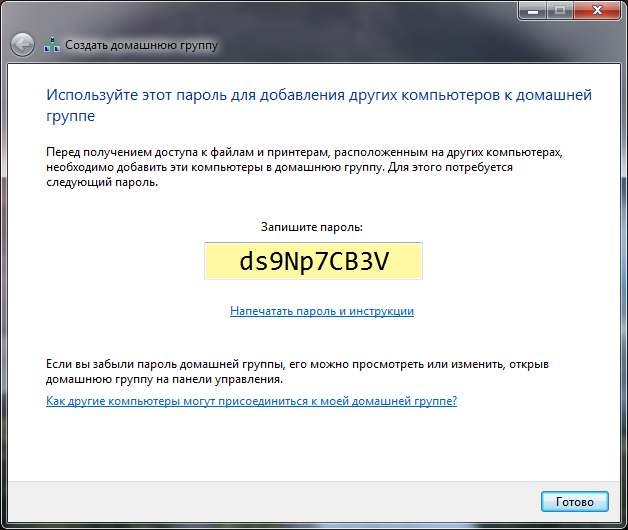Click the HomeGroup network icon in title
Image resolution: width=628 pixels, height=530 pixels.
[x=52, y=44]
